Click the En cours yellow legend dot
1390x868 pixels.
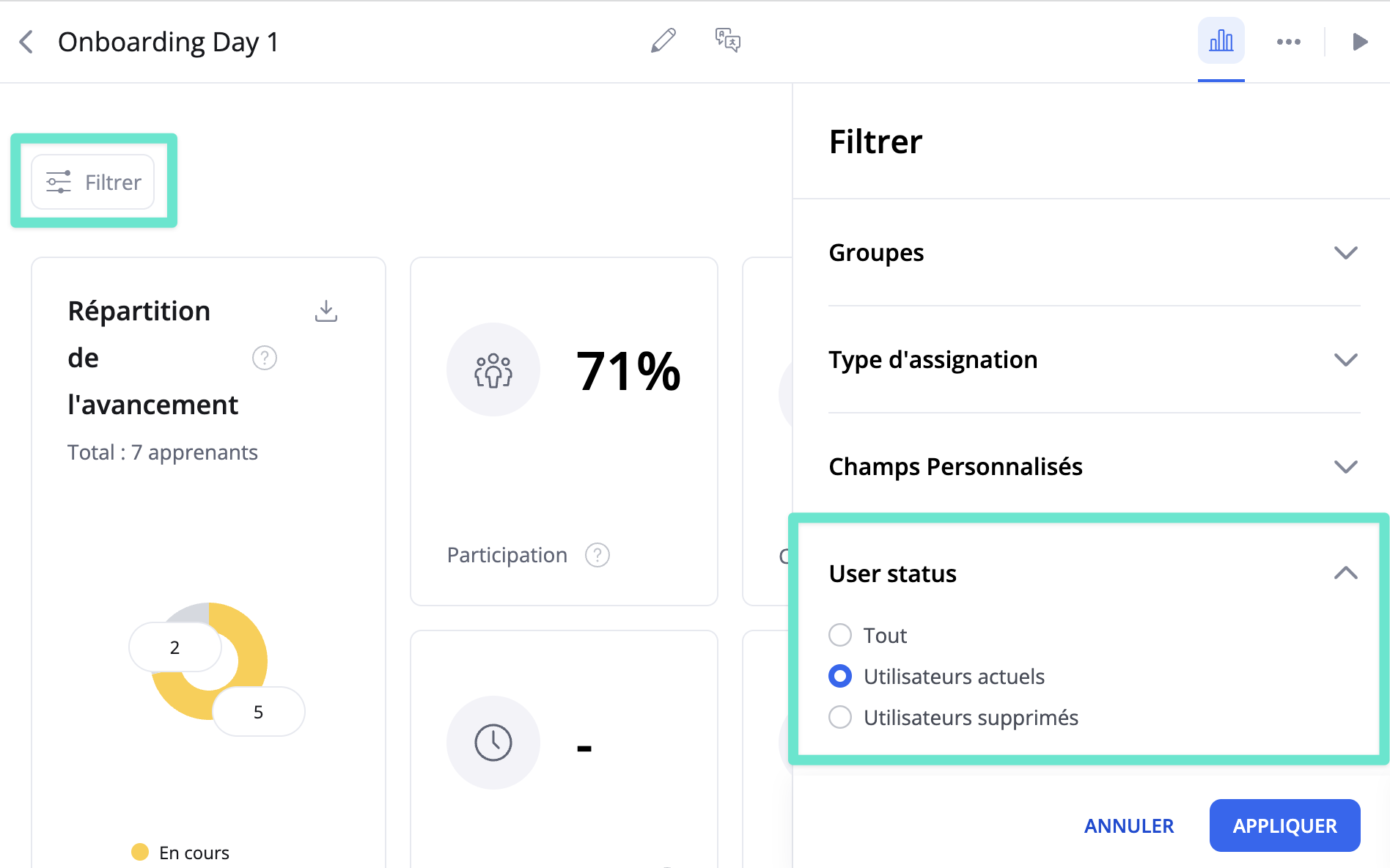click(x=140, y=852)
